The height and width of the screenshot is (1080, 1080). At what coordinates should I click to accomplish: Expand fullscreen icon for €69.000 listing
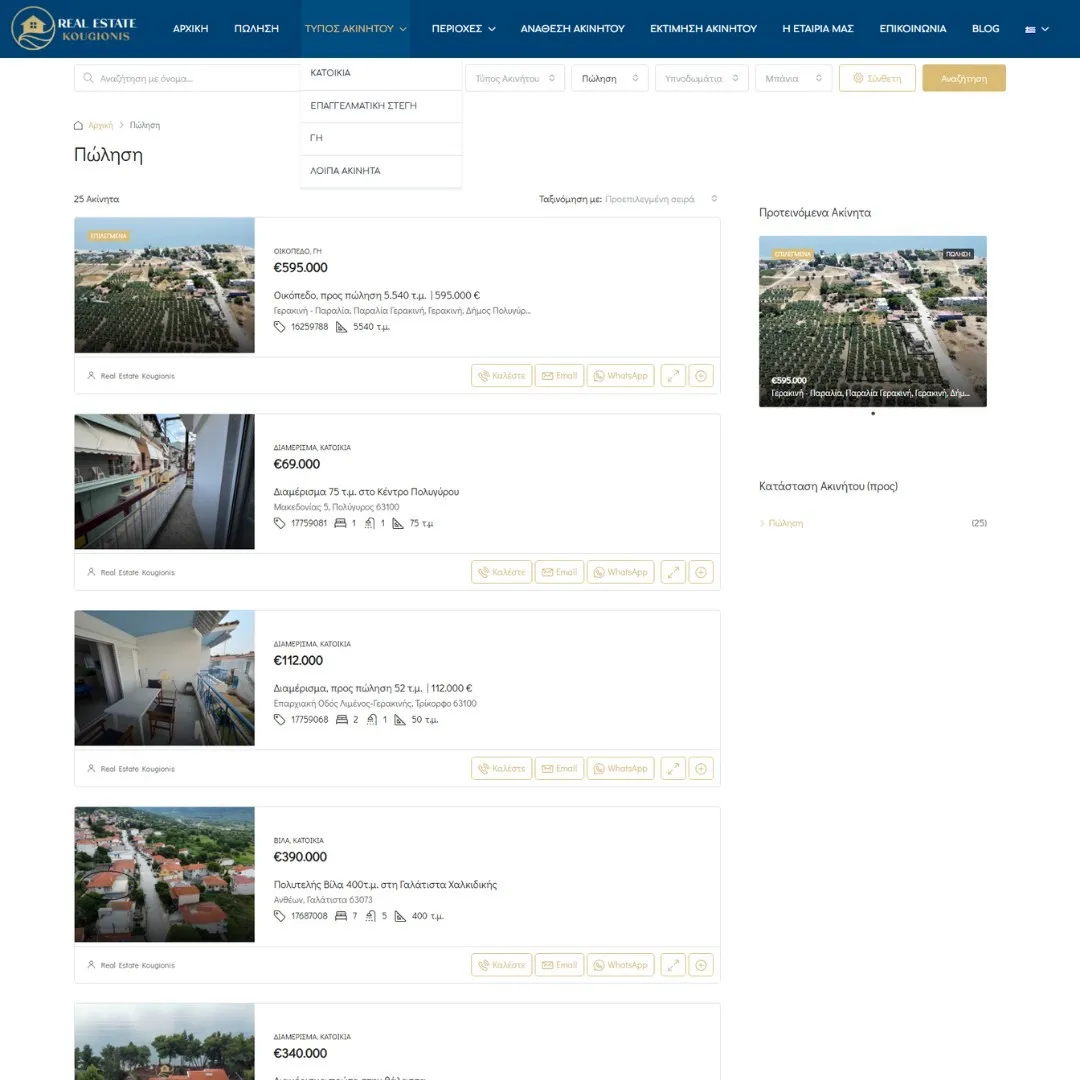pyautogui.click(x=673, y=572)
